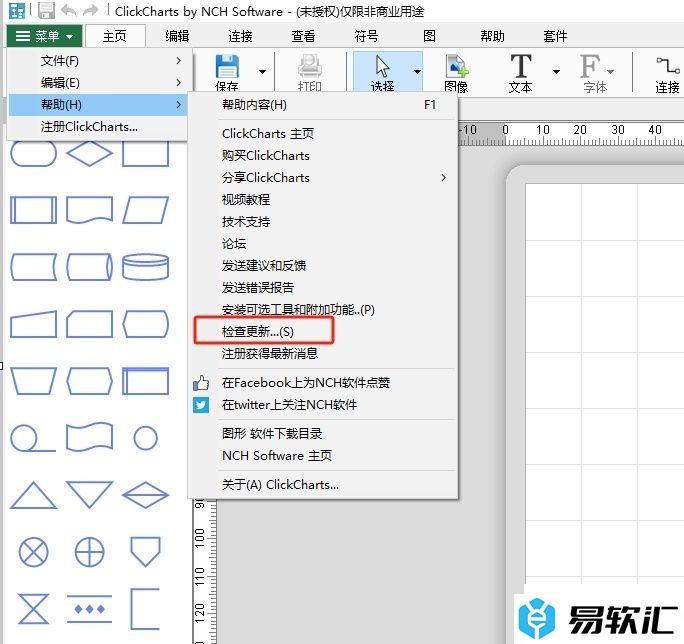Click the Print toolbar icon
The width and height of the screenshot is (684, 644).
coord(309,72)
